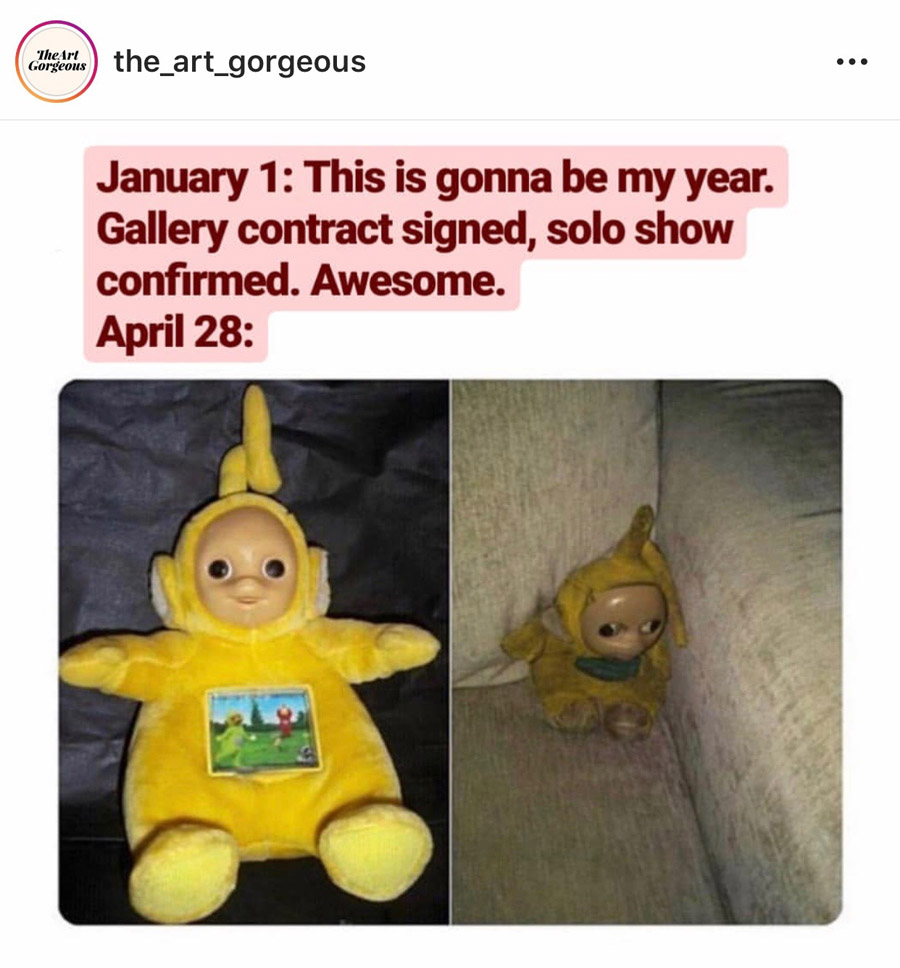This screenshot has width=900, height=968.
Task: Click the 'confirmed. Awesome.' caption line
Action: (301, 282)
